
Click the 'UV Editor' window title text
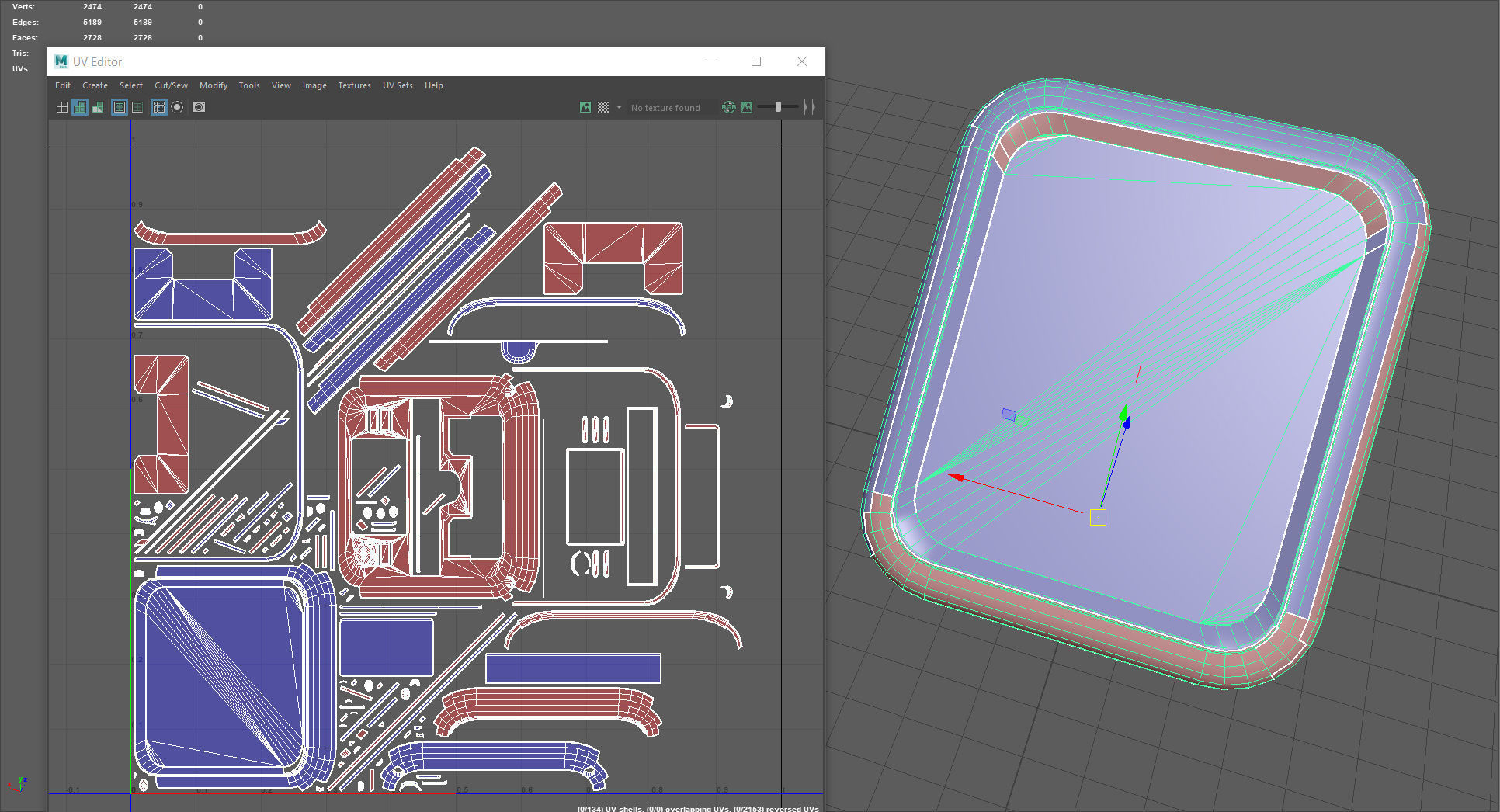click(x=98, y=62)
